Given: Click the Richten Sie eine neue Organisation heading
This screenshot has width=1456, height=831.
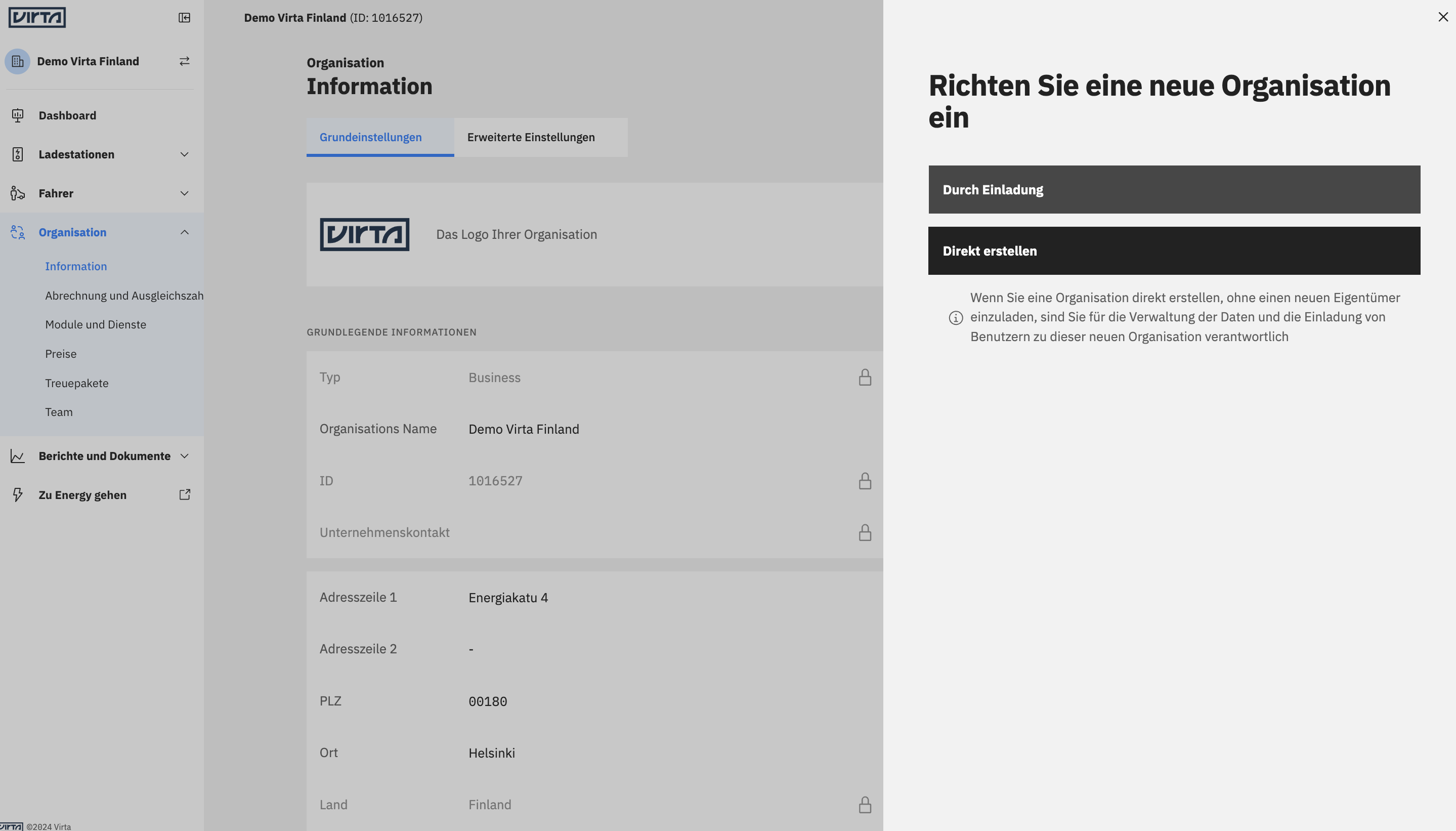Looking at the screenshot, I should click(x=1160, y=102).
